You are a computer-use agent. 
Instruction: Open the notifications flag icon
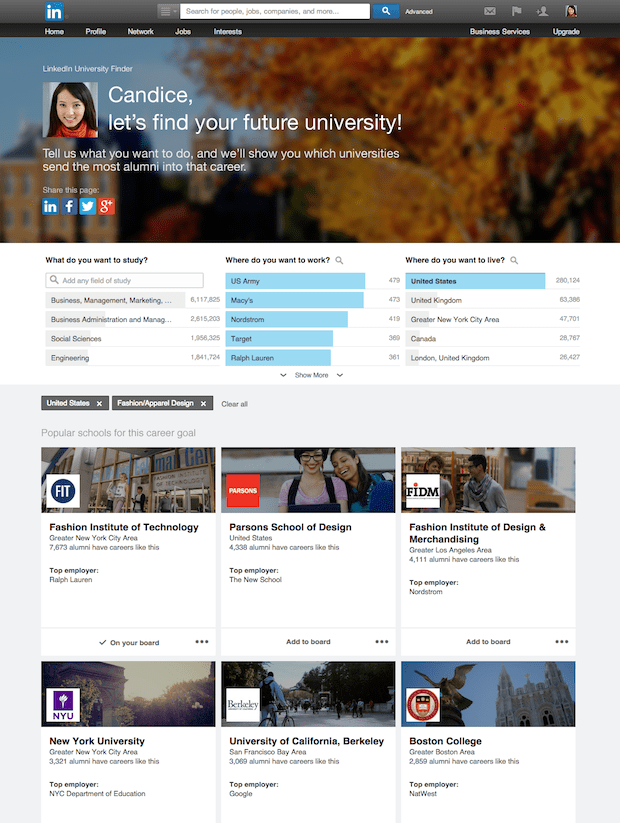tap(516, 11)
